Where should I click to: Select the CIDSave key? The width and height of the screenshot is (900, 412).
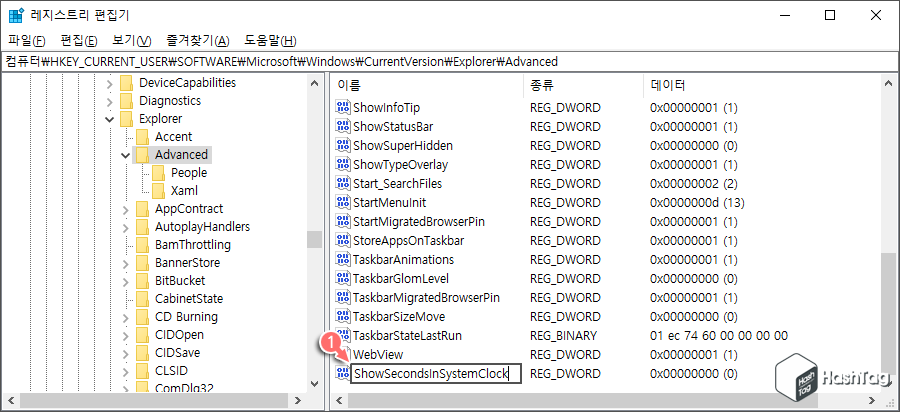(179, 353)
